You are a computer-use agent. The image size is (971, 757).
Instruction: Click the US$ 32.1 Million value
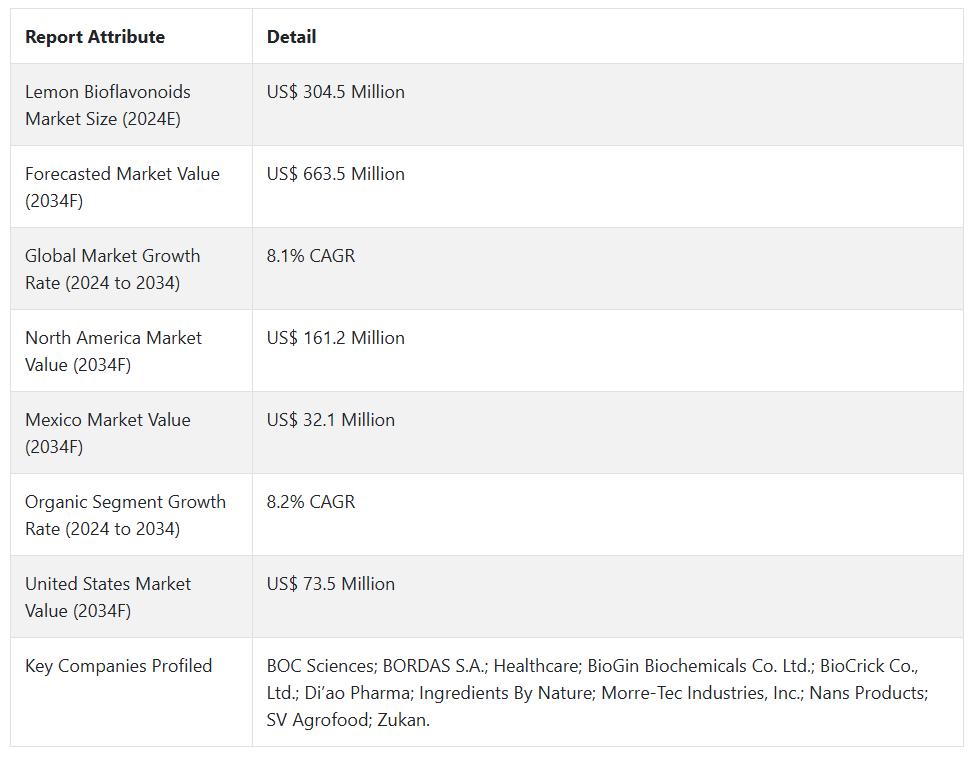pos(331,420)
